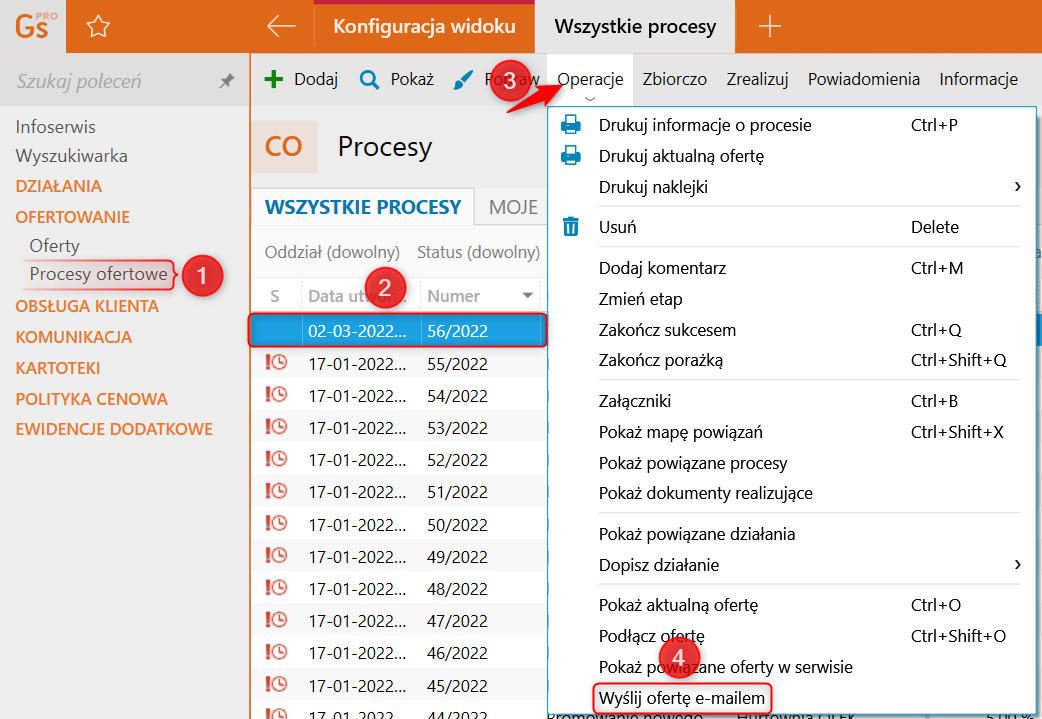1042x719 pixels.
Task: Go back with left arrow icon
Action: [281, 27]
